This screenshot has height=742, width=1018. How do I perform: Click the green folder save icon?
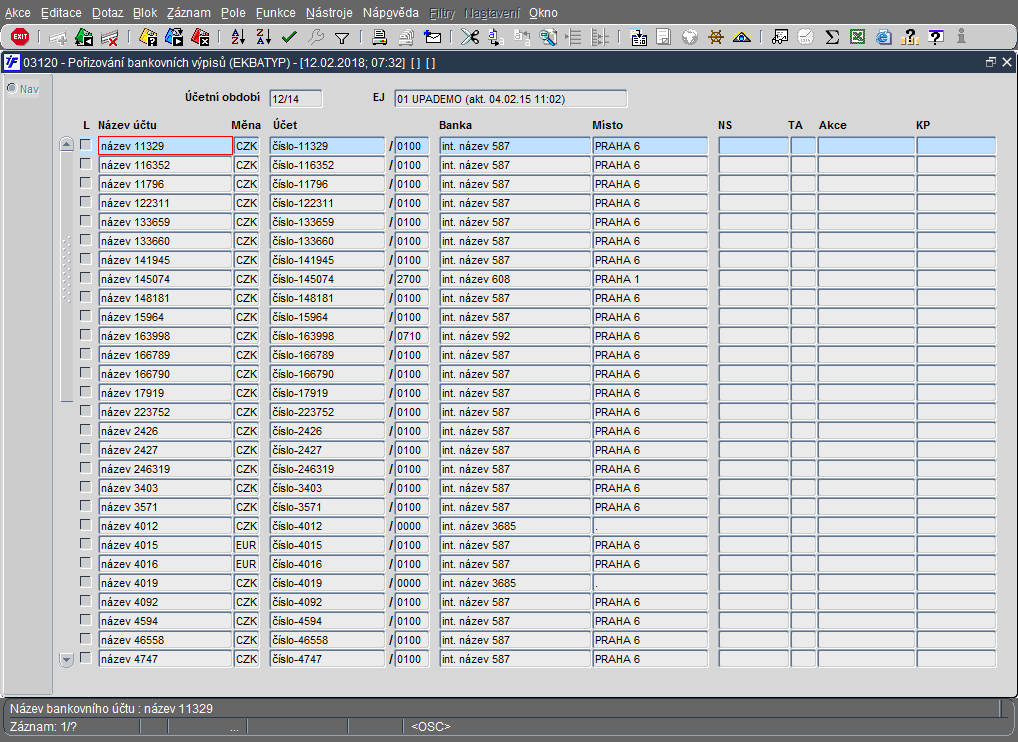tap(84, 37)
